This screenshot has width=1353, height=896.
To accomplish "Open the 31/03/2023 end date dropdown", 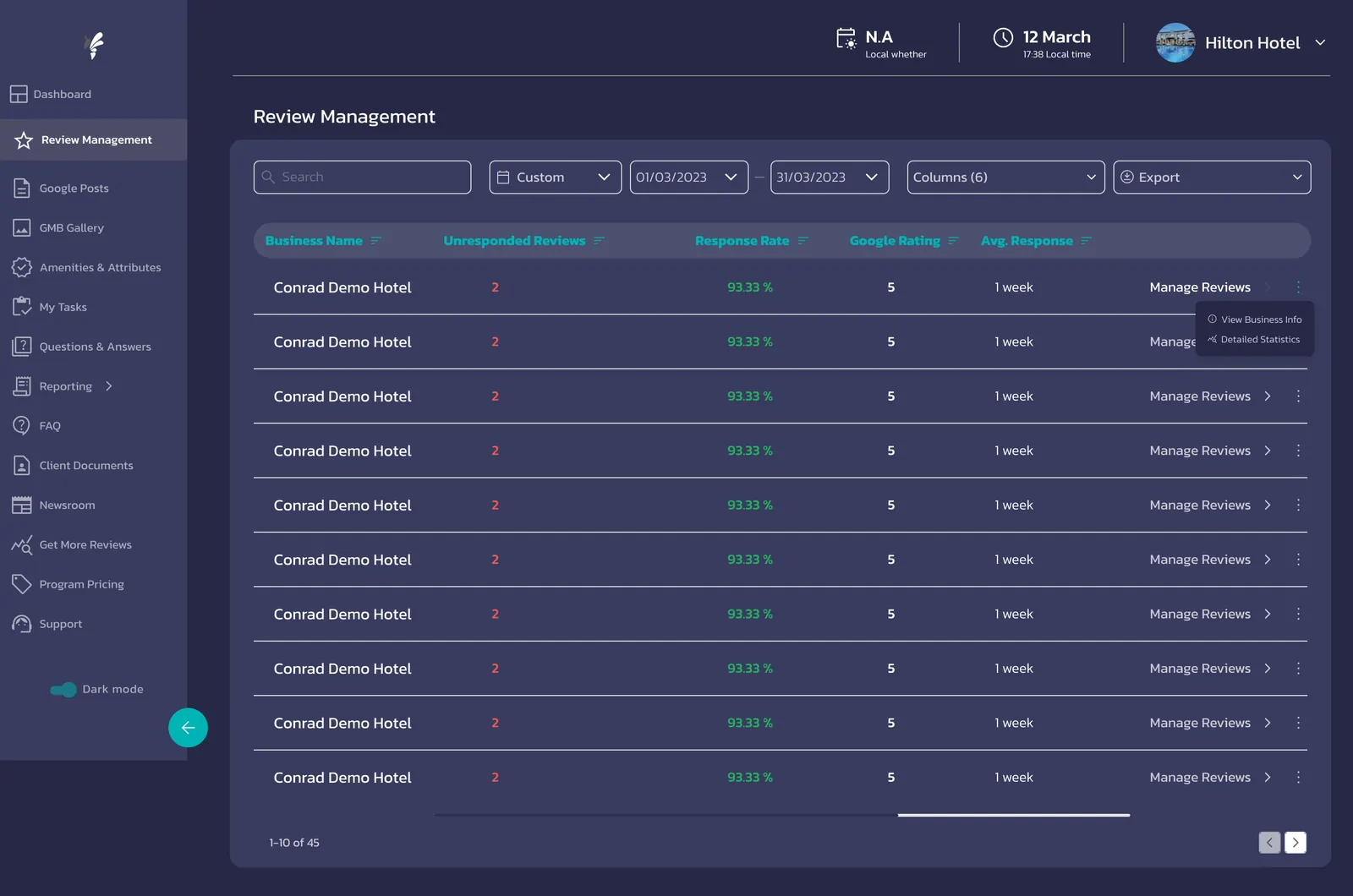I will point(830,178).
